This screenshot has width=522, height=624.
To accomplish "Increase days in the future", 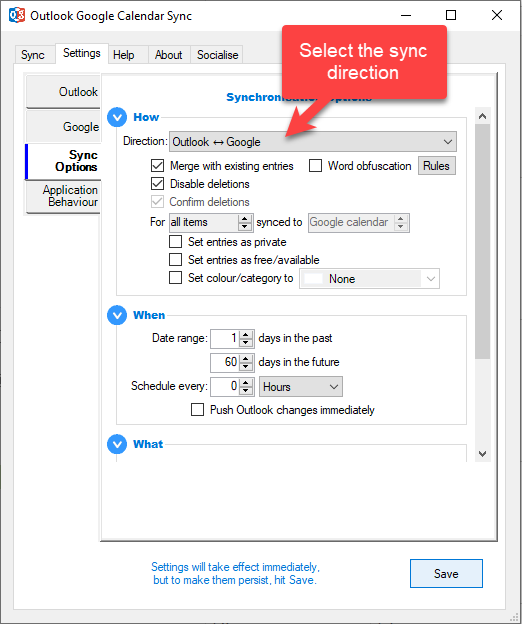I will point(246,358).
